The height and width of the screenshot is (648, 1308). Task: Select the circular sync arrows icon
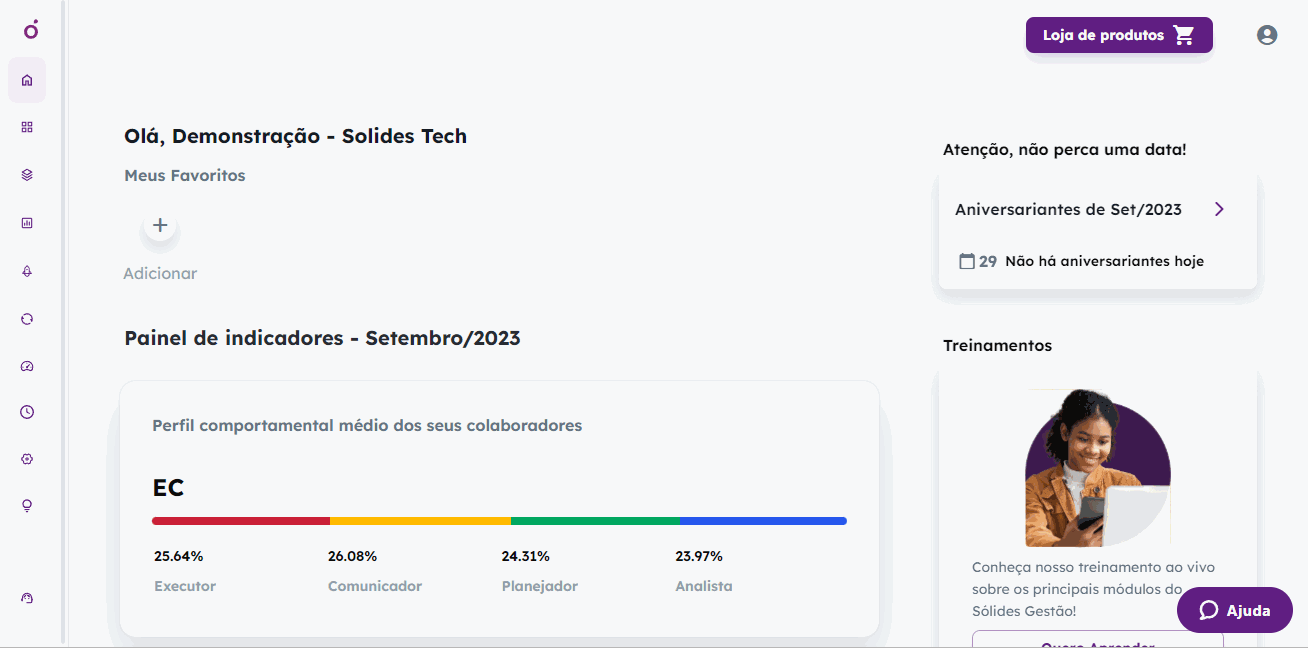click(x=27, y=319)
